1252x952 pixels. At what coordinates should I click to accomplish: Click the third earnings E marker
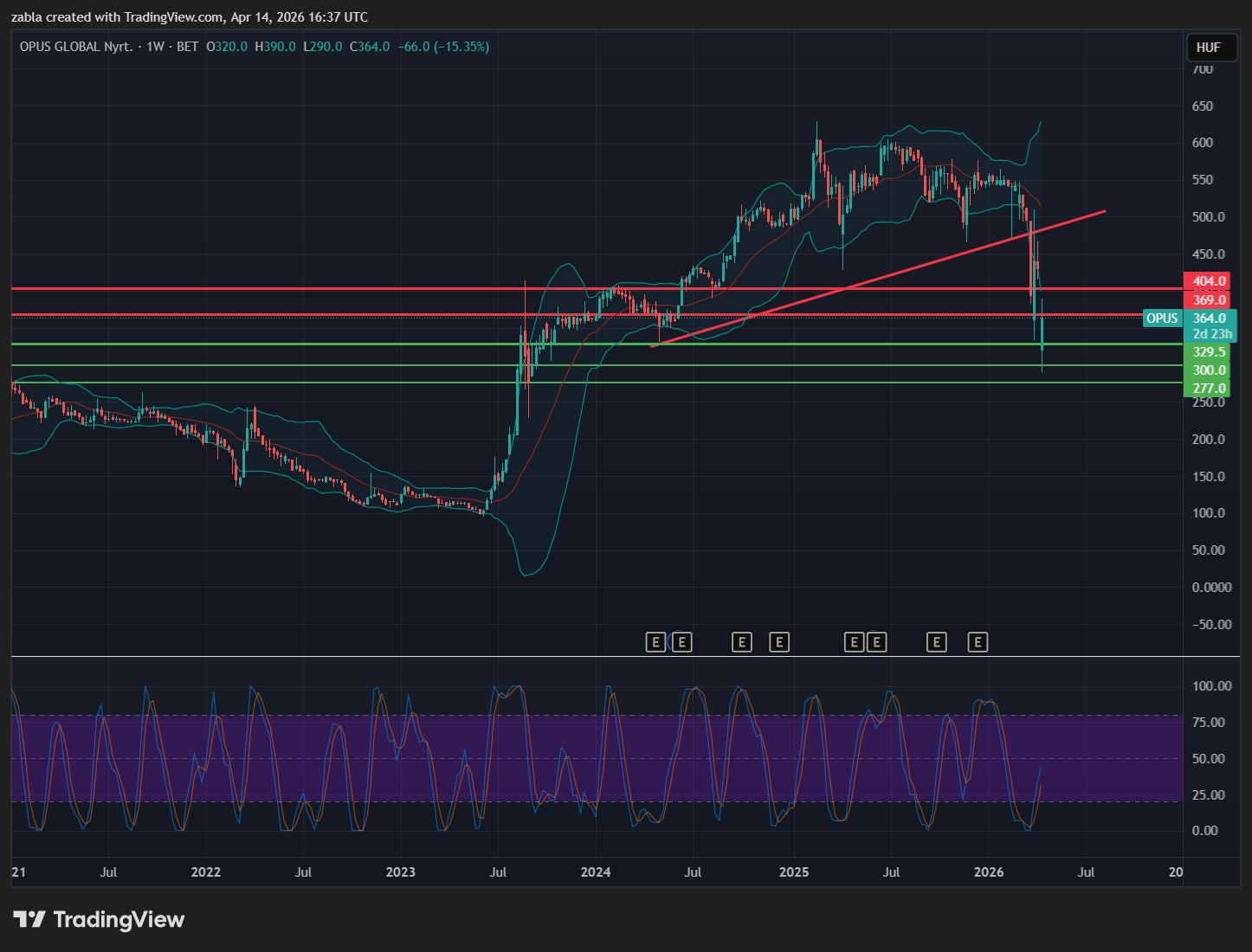(x=742, y=642)
